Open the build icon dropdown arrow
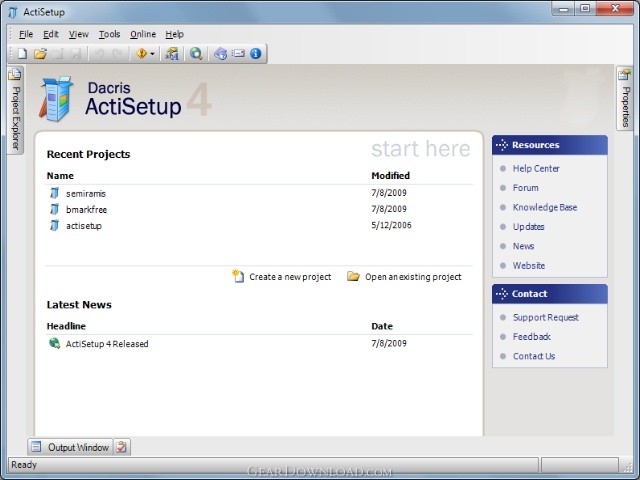The height and width of the screenshot is (480, 640). [x=152, y=54]
